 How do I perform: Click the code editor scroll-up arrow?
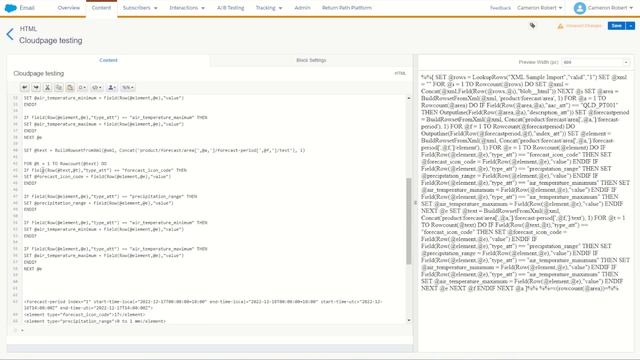(409, 98)
